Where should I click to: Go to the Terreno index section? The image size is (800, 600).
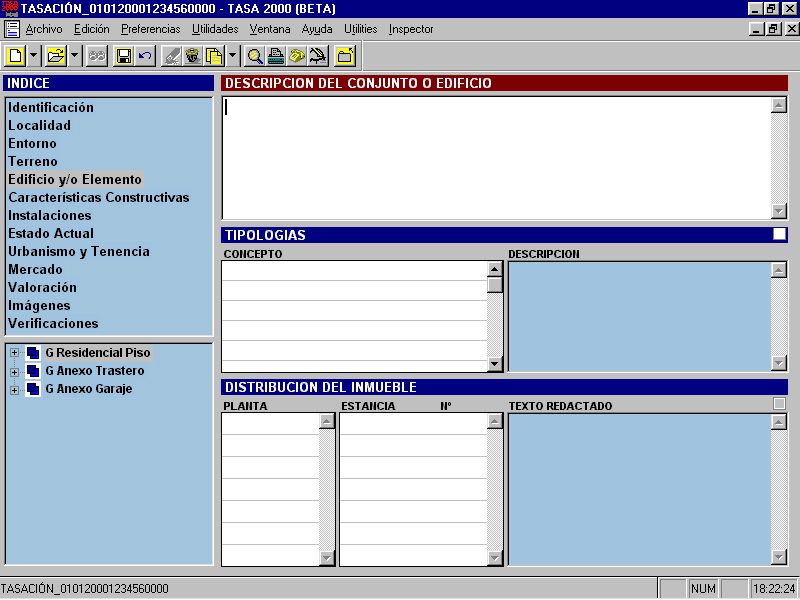pos(33,161)
